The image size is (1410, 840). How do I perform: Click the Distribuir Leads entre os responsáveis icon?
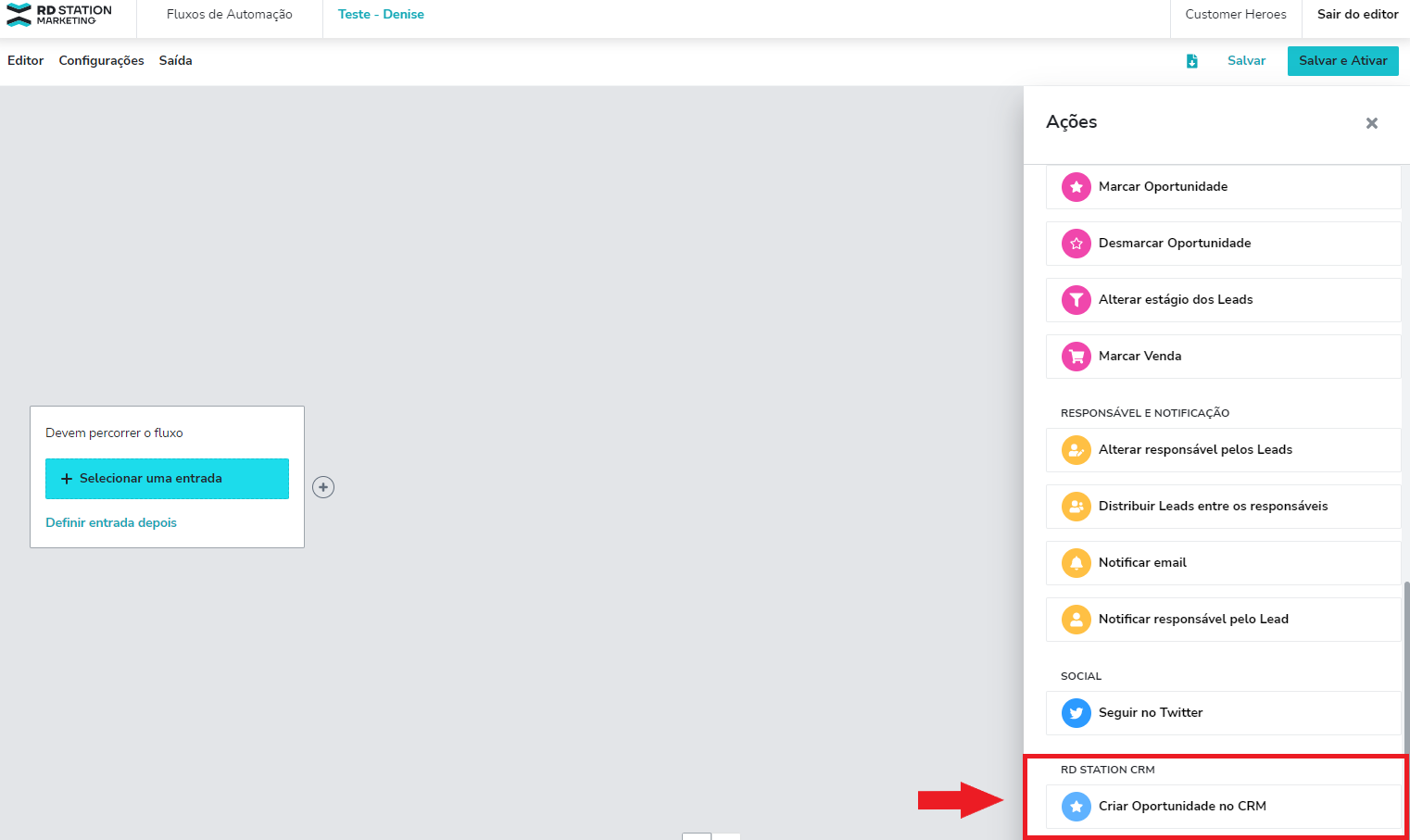1076,507
